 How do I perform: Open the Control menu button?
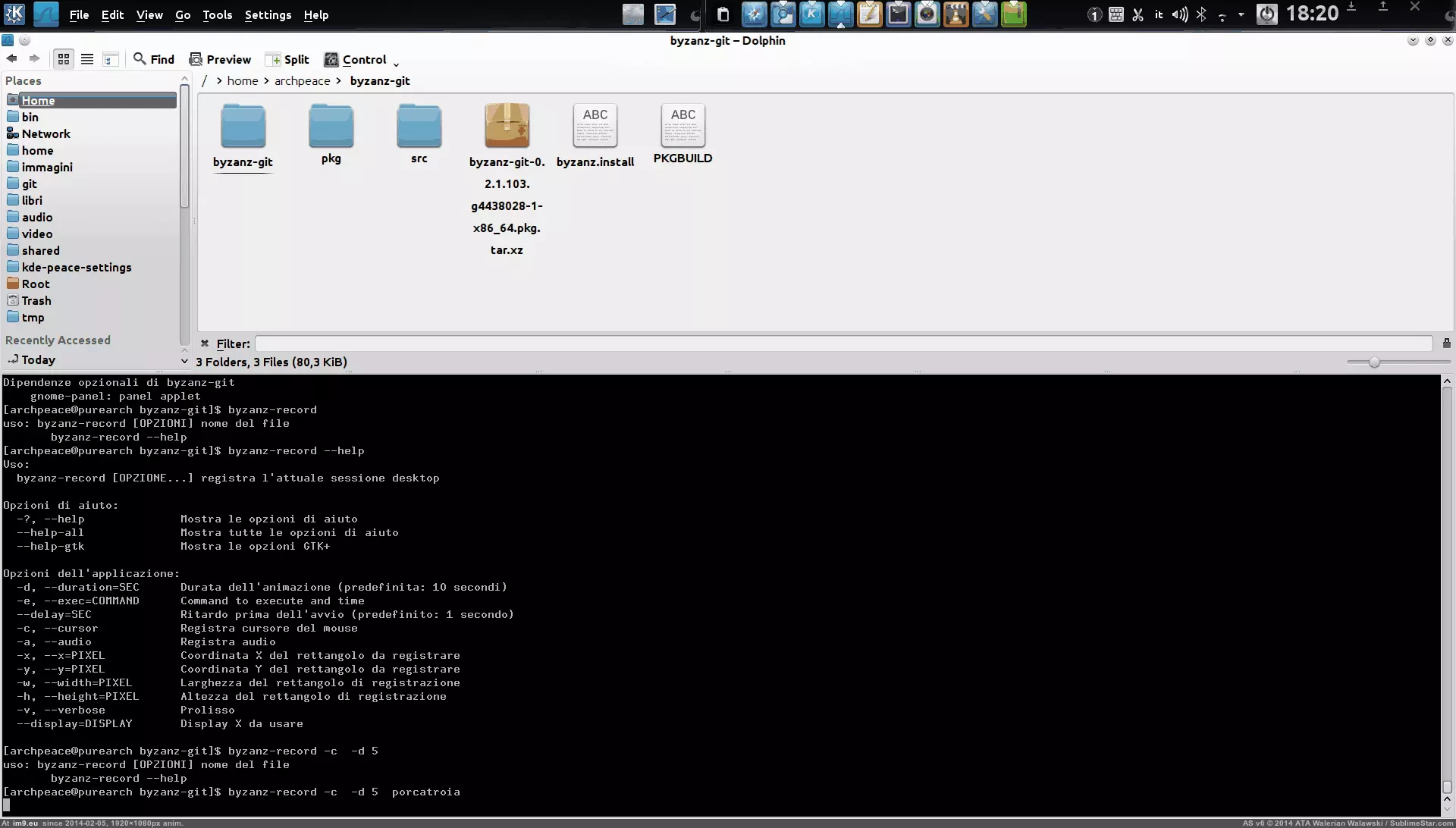tap(362, 59)
